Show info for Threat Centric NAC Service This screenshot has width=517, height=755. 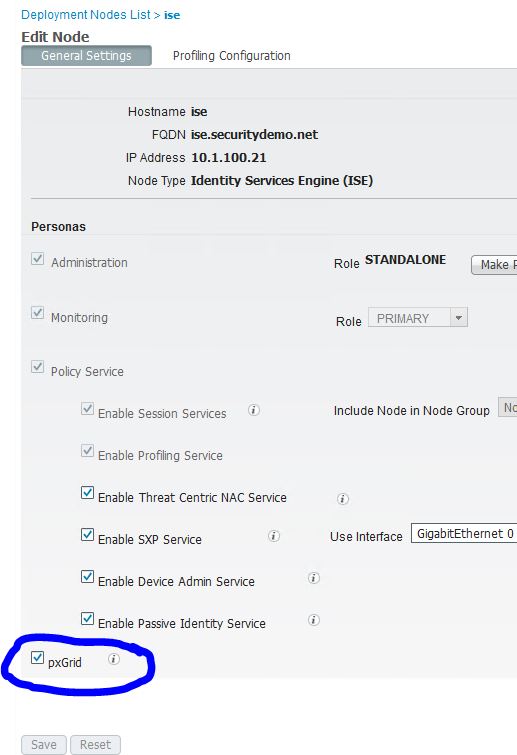pyautogui.click(x=343, y=499)
